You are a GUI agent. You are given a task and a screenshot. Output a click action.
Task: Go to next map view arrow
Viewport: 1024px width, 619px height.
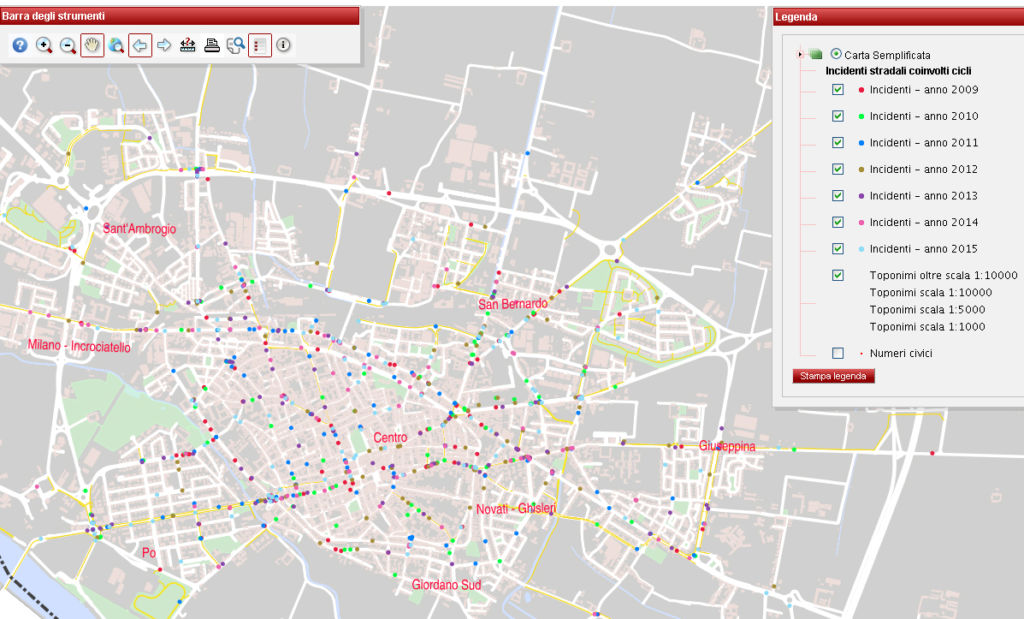(x=164, y=45)
